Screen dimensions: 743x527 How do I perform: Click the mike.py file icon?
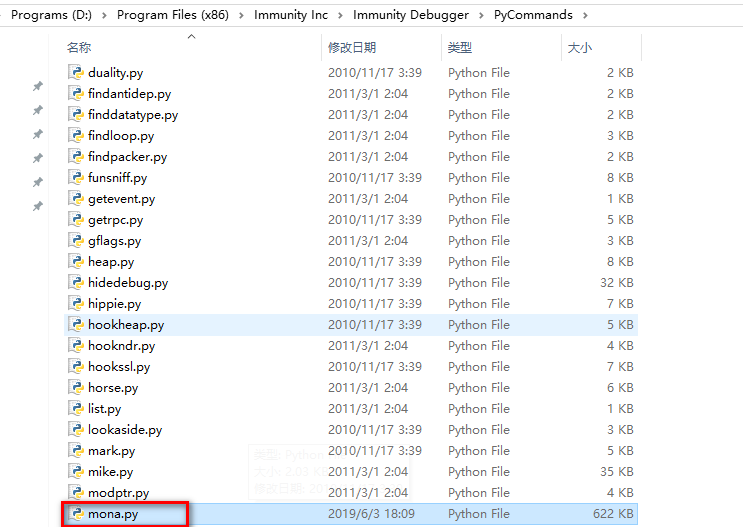pyautogui.click(x=76, y=472)
